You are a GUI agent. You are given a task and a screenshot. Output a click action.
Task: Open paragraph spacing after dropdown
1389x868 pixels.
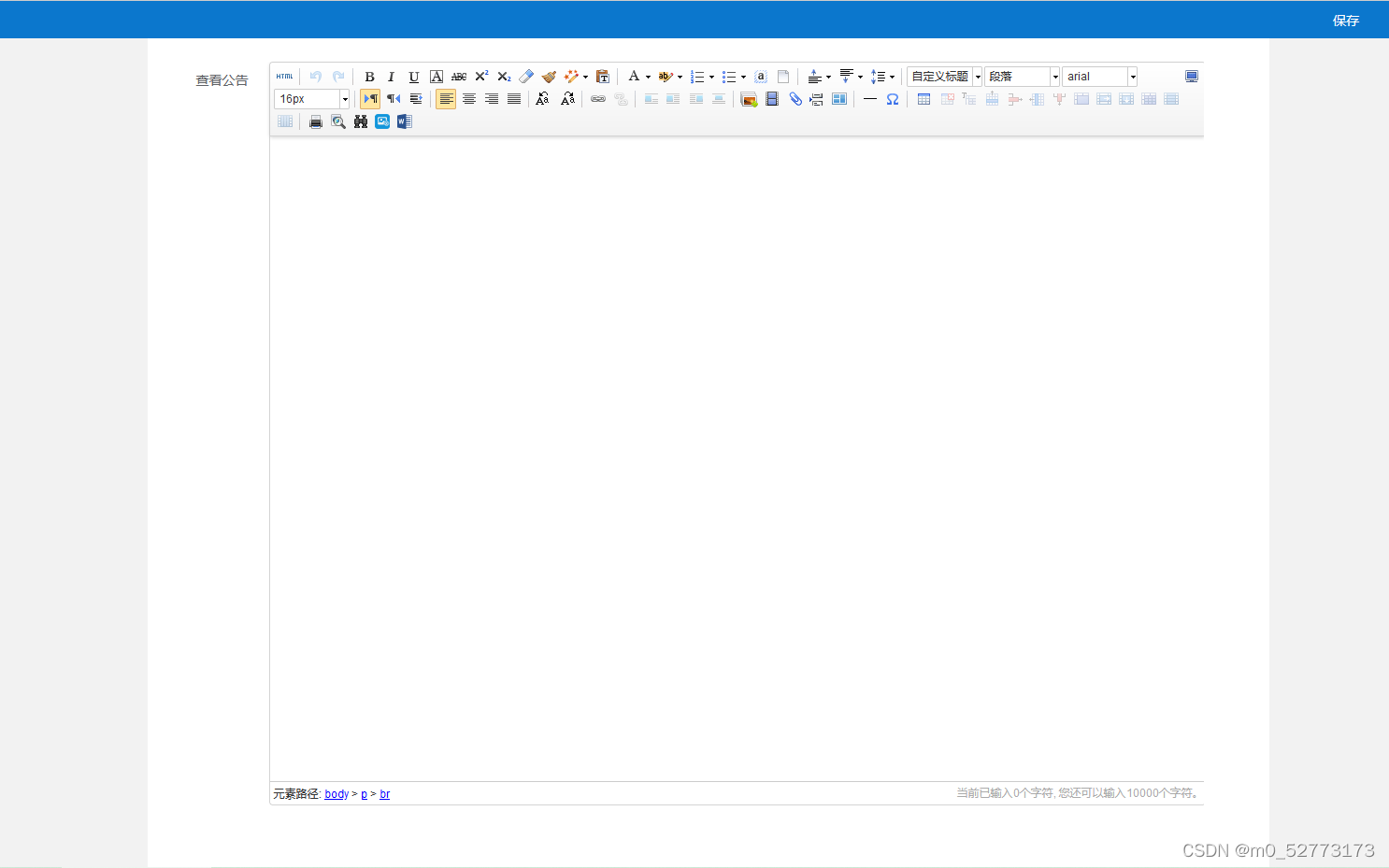(x=860, y=77)
